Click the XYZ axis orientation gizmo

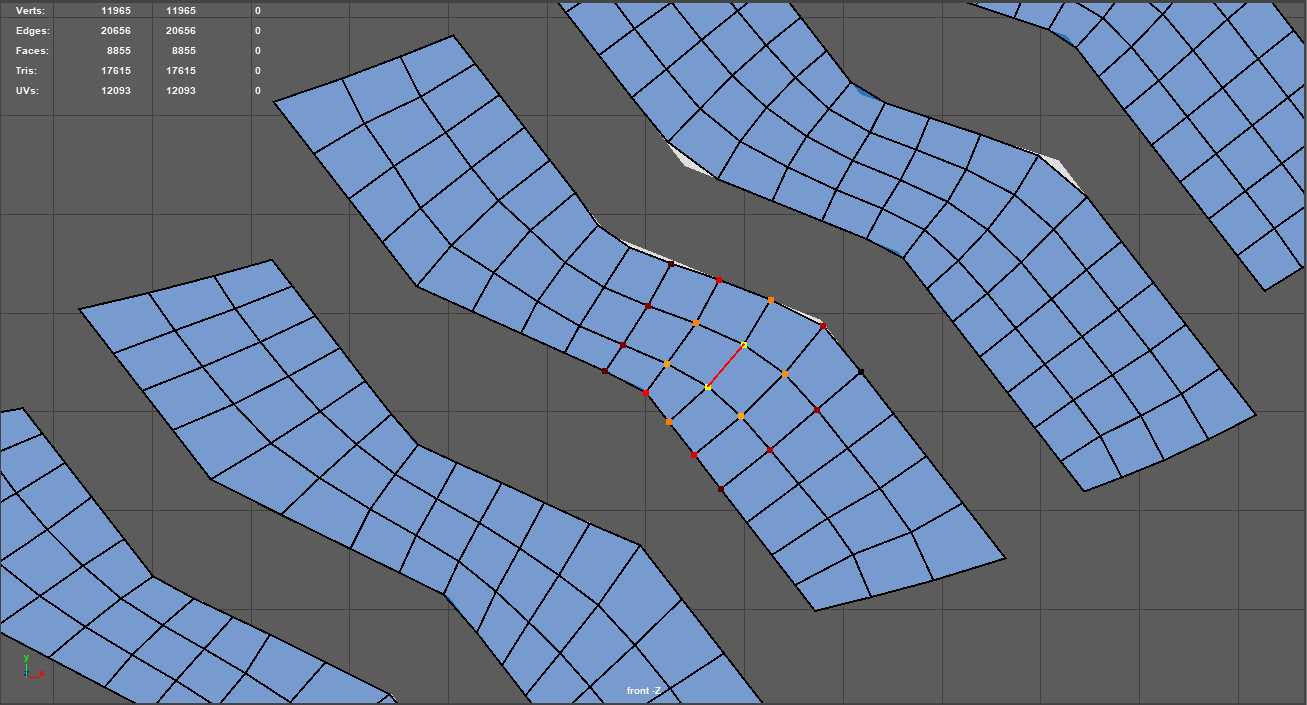point(31,668)
